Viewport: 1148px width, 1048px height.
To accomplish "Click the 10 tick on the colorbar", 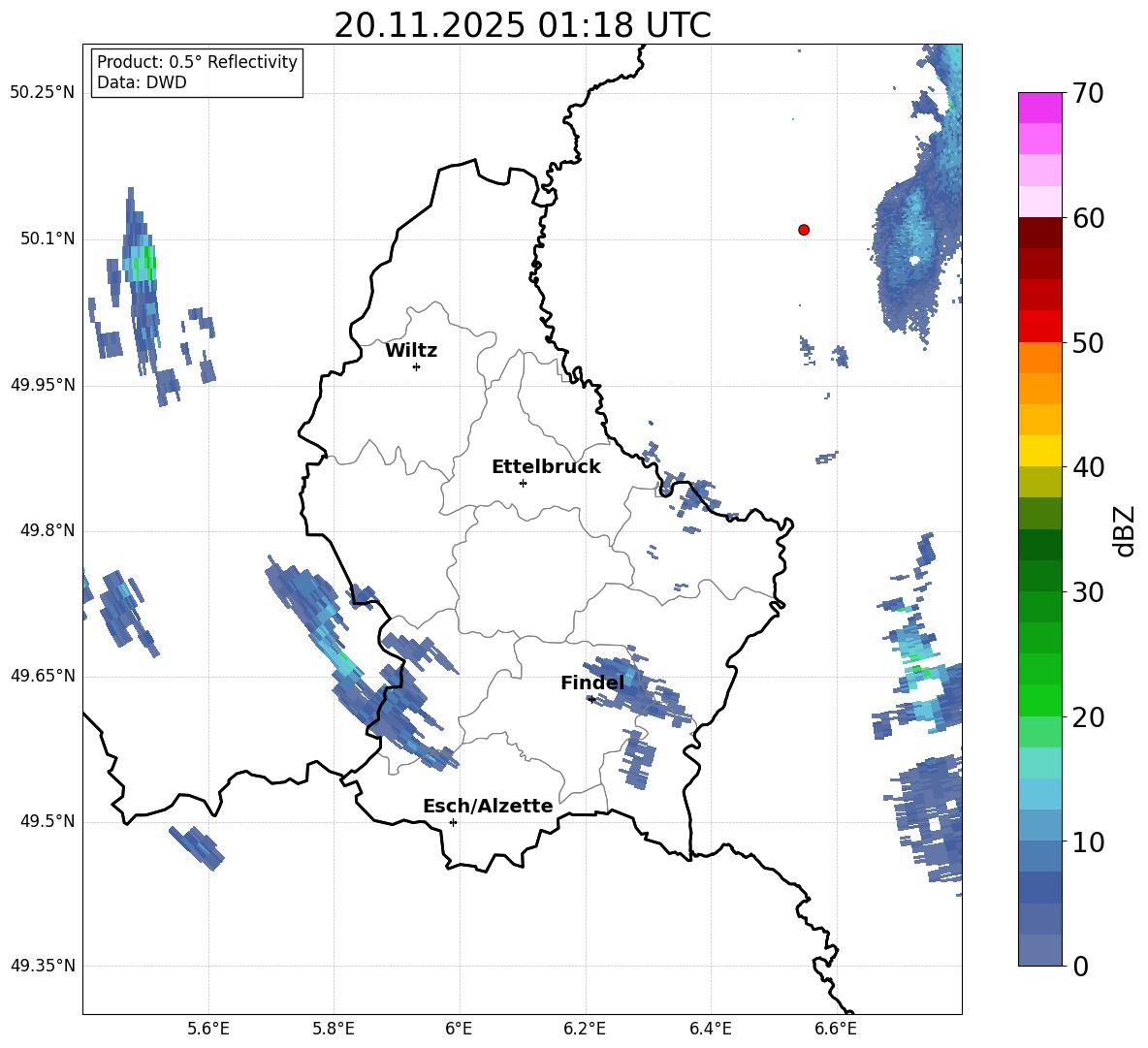I will pos(1088,842).
